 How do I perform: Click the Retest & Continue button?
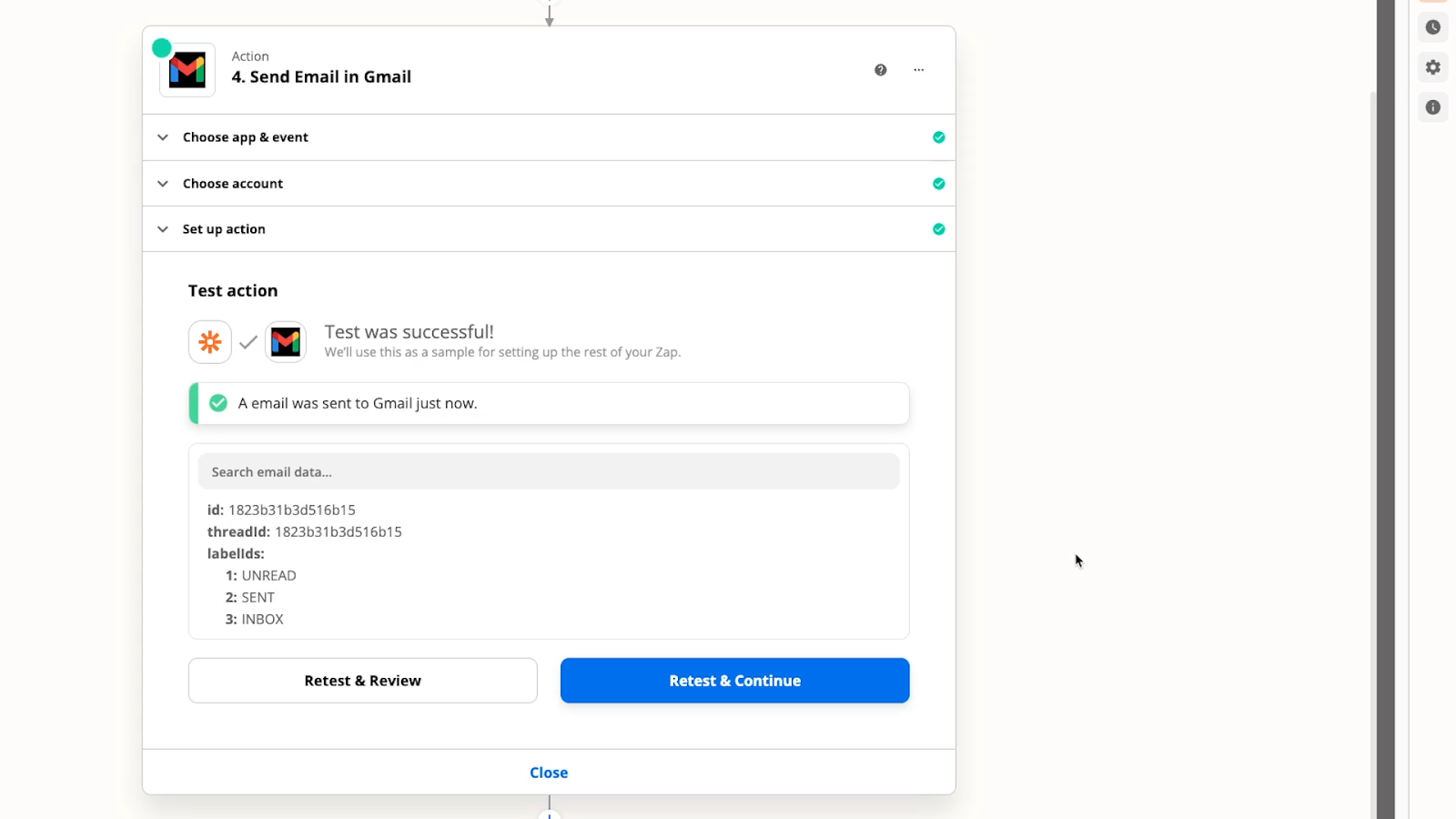click(735, 681)
